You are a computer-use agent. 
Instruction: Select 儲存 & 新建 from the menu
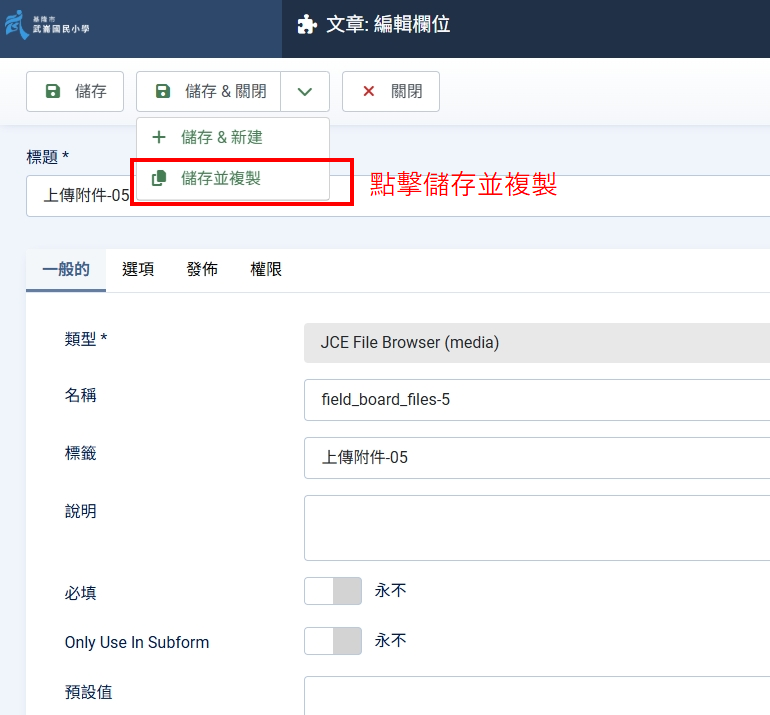[x=221, y=137]
